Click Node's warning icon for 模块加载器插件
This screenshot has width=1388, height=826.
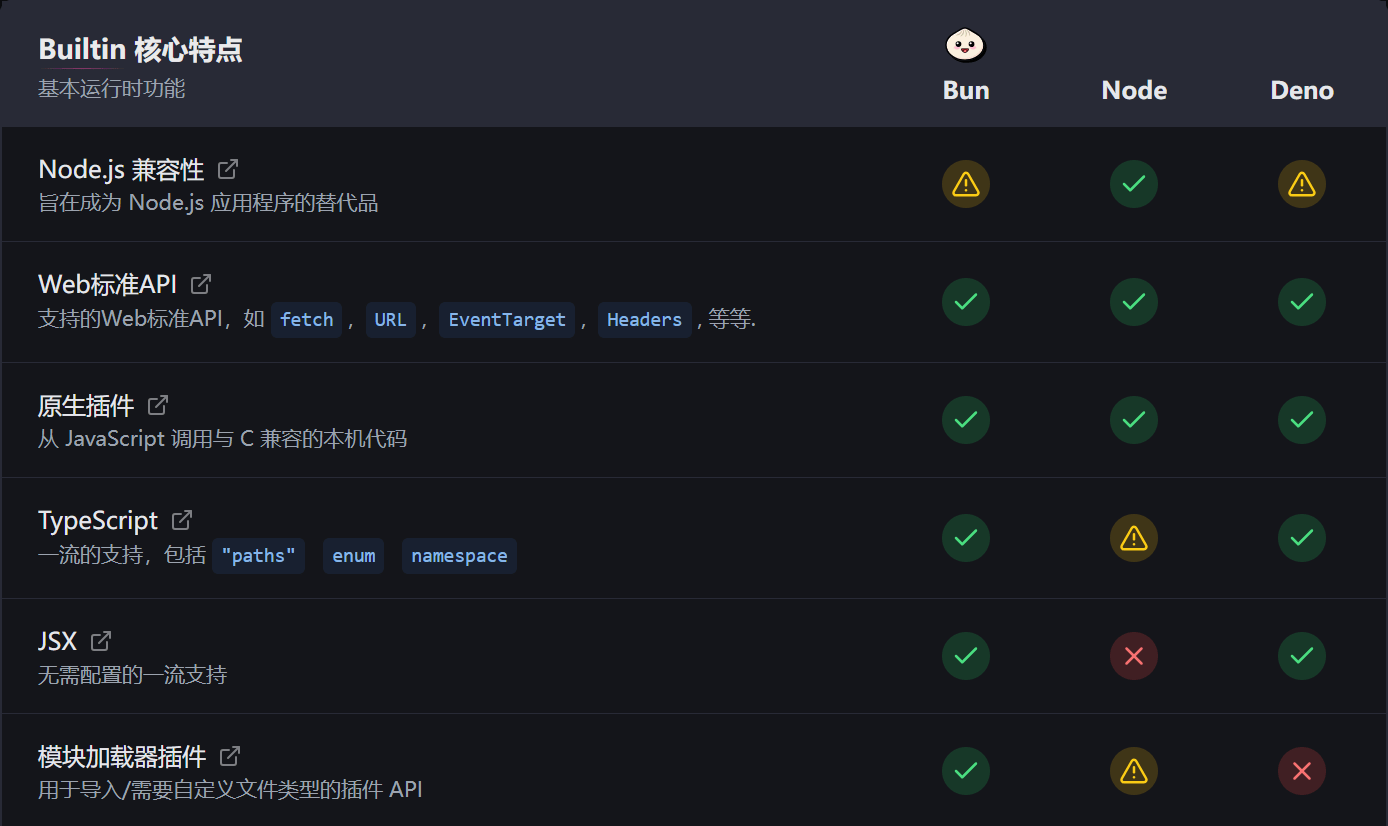tap(1133, 771)
